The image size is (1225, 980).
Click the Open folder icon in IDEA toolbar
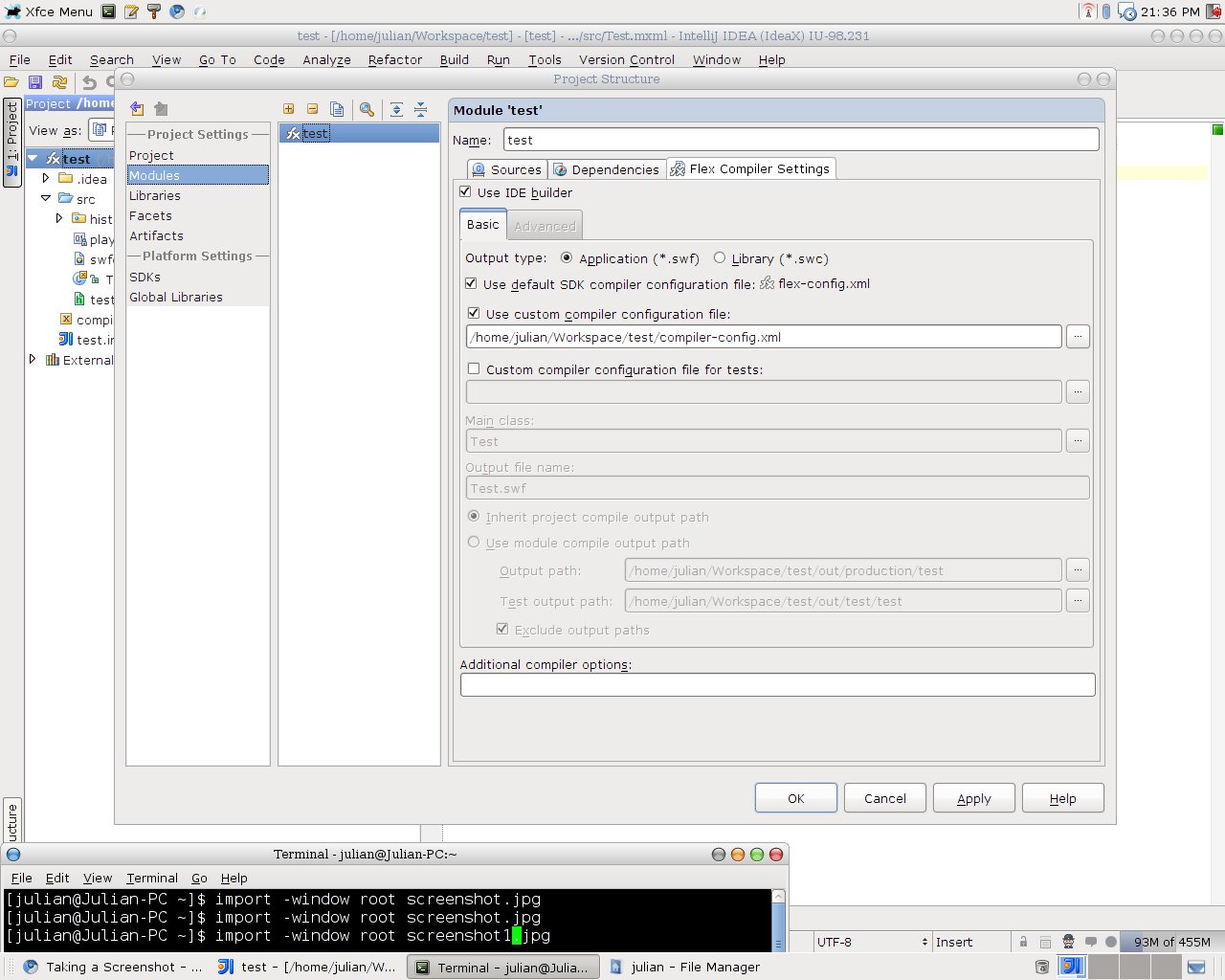click(11, 82)
